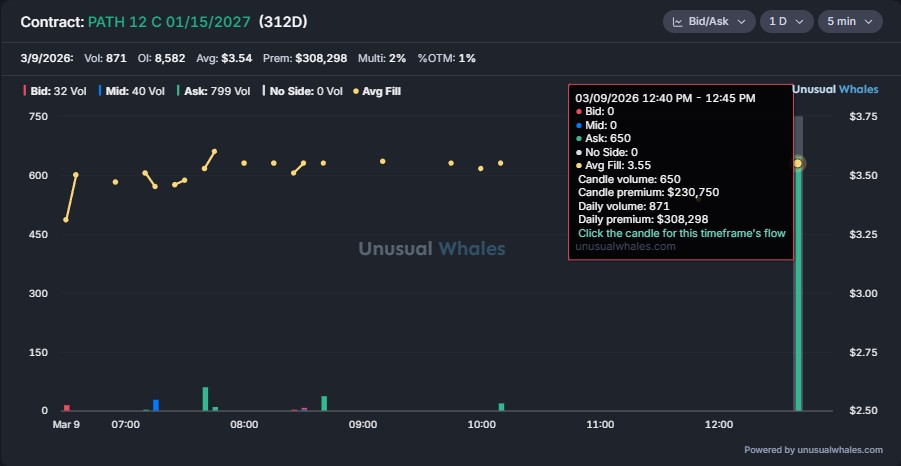
Task: Click the '09:00' time axis label
Action: pos(363,425)
